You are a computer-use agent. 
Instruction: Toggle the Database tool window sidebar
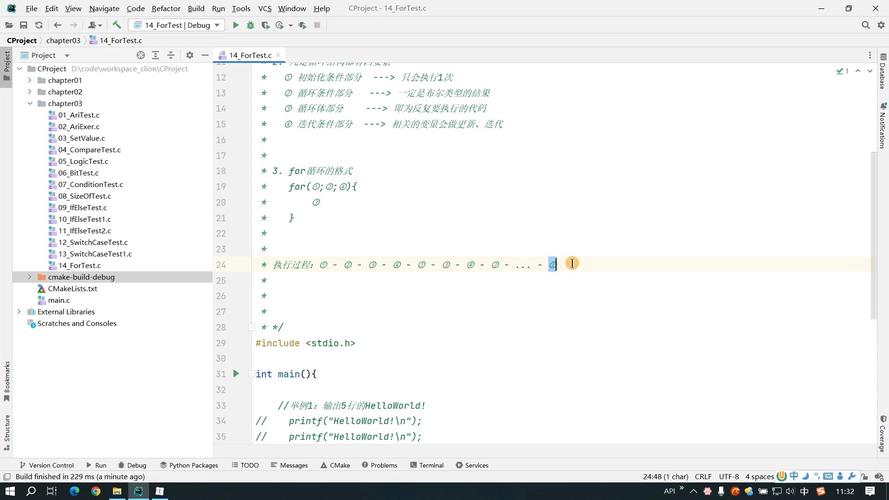(882, 77)
